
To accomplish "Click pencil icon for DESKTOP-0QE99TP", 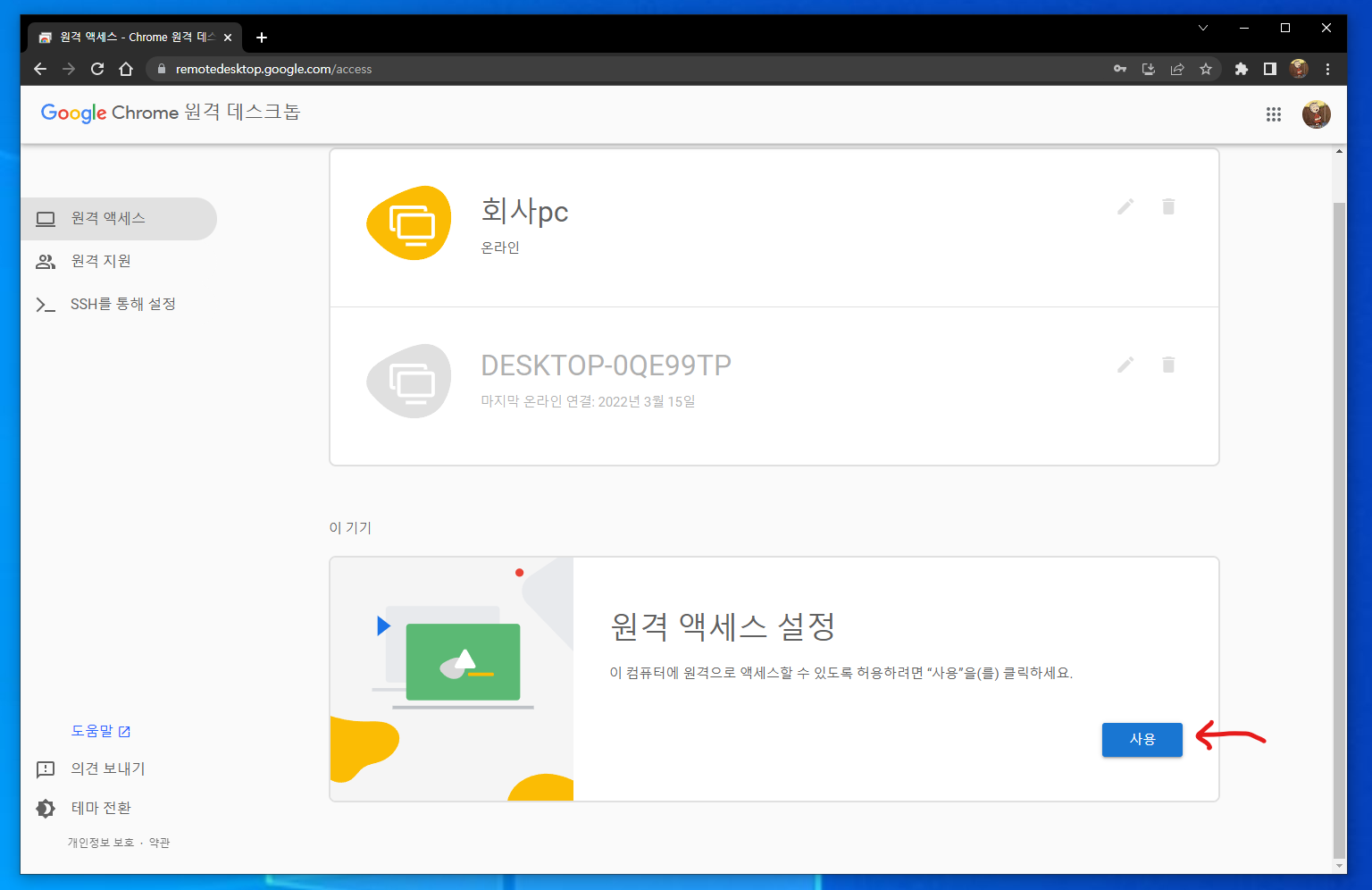I will point(1125,365).
